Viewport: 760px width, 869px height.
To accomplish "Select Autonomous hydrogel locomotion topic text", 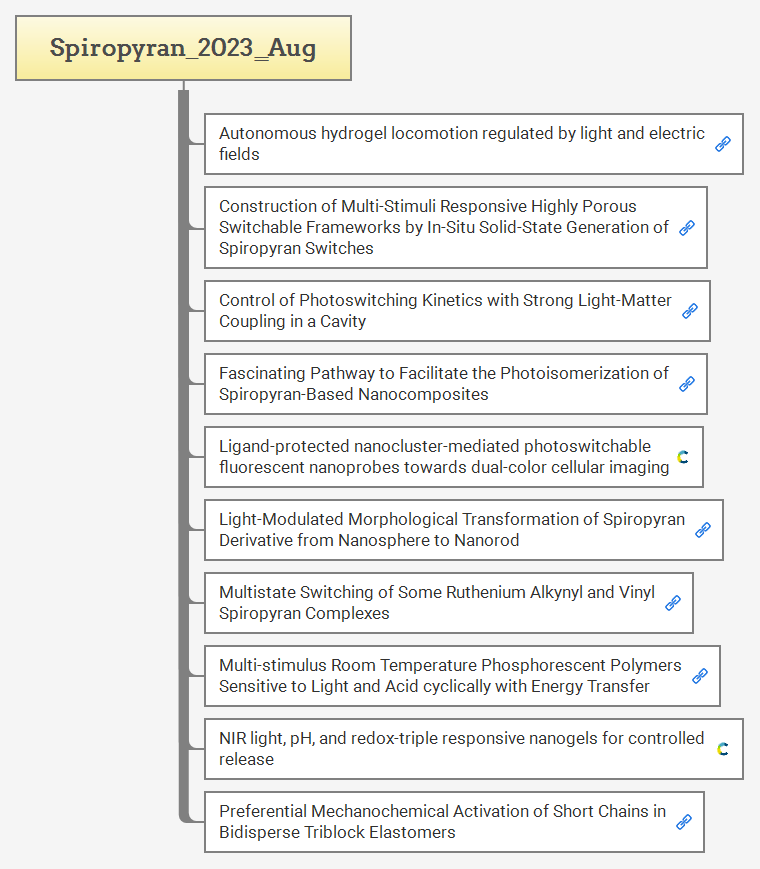I will 461,144.
